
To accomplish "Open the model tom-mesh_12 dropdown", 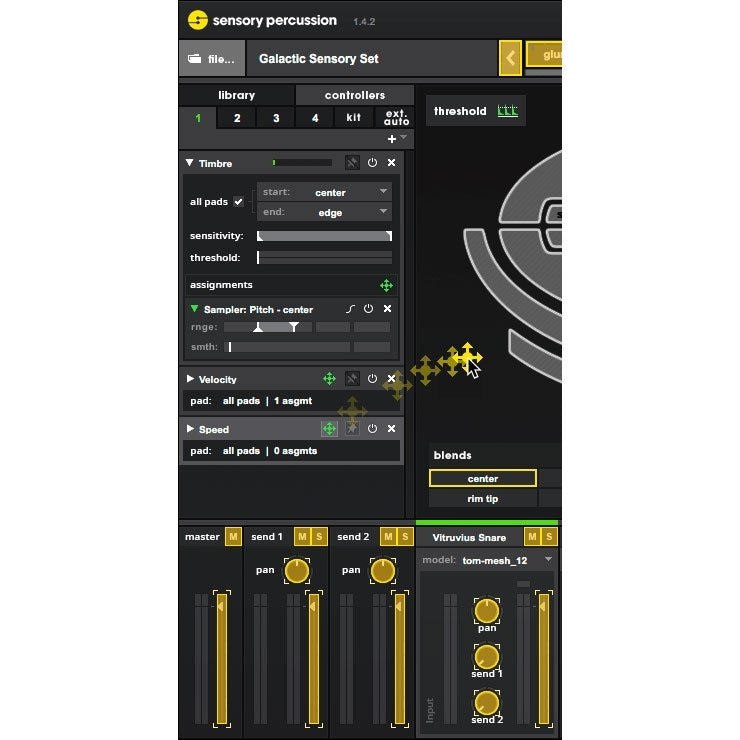I will coord(487,560).
